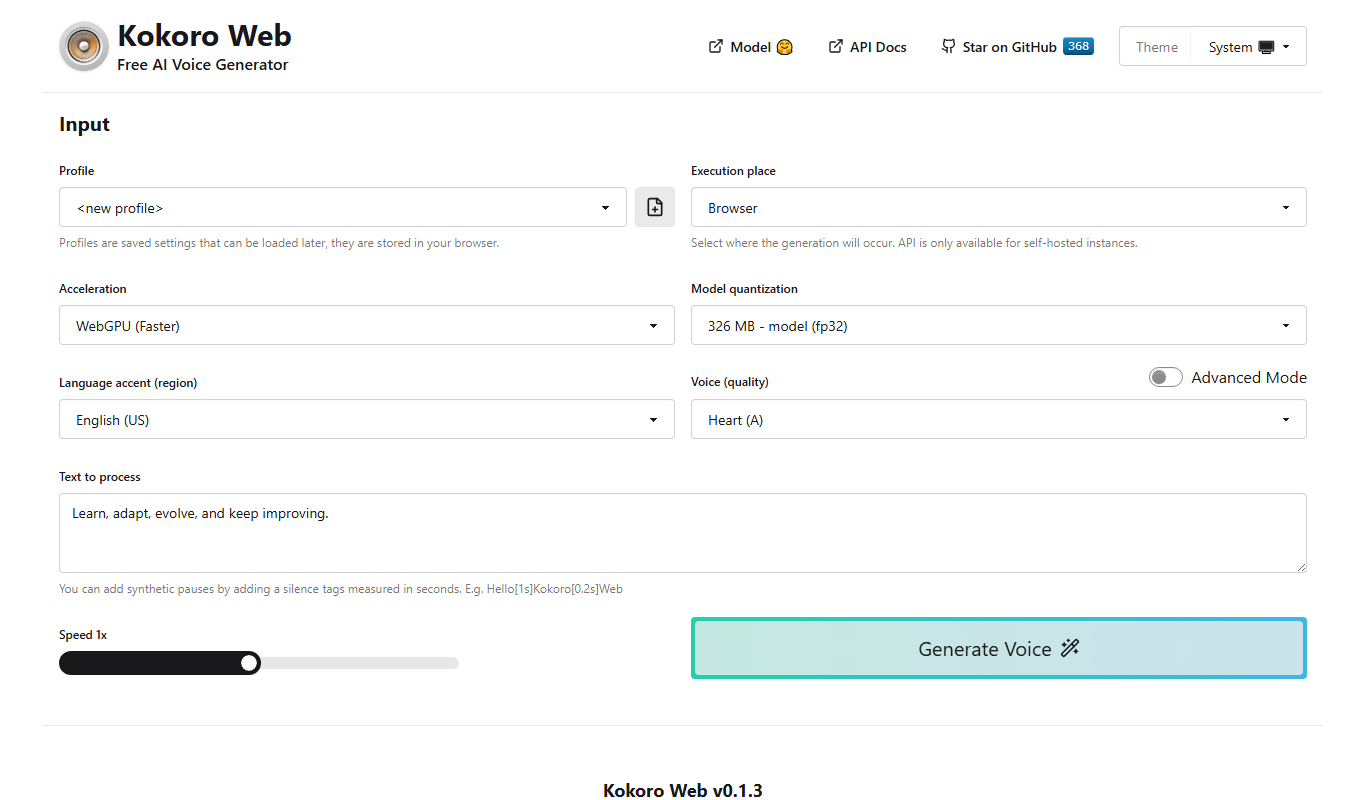Choose a Language accent from the dropdown
This screenshot has width=1366, height=800.
tap(367, 419)
